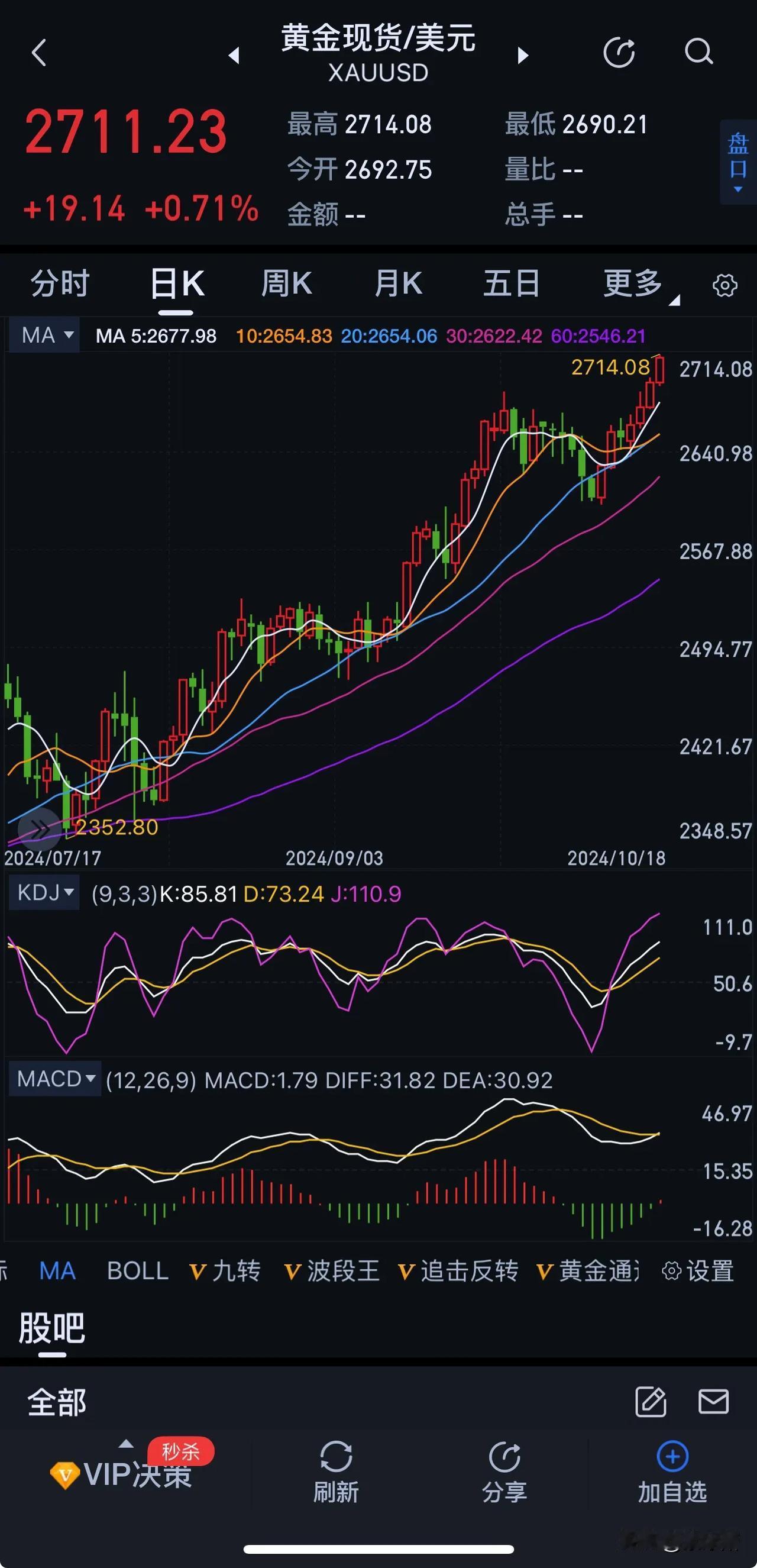Tap MA 20:2654.06 label
The image size is (757, 1568).
pos(389,336)
